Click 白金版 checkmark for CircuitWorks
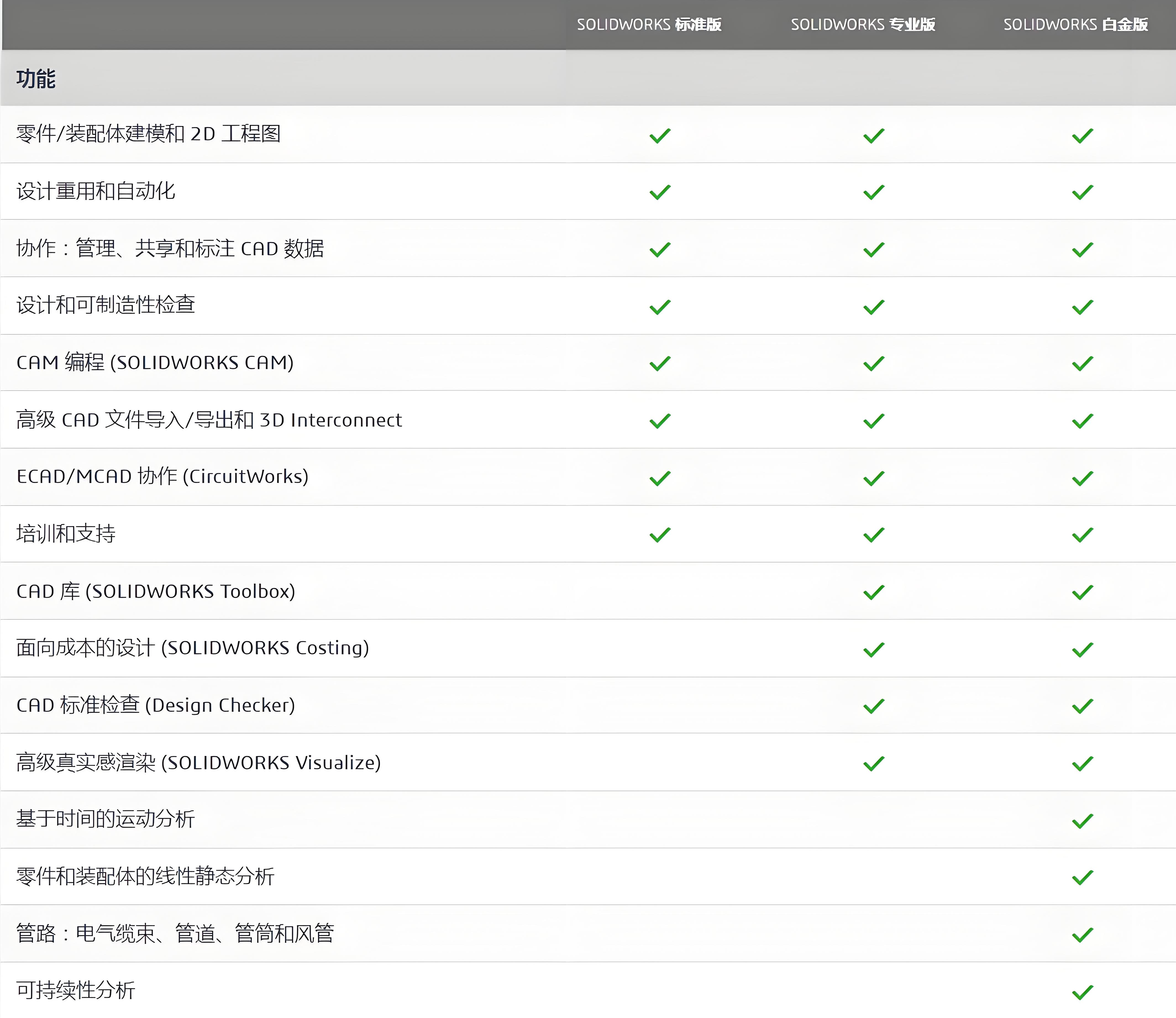The image size is (1176, 1018). (1083, 478)
